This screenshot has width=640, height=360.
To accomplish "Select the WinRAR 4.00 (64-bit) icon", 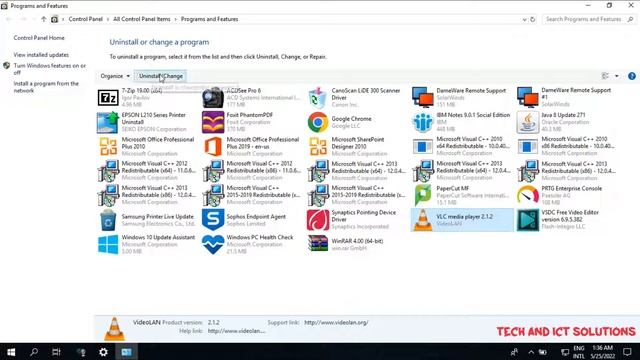I will click(318, 244).
